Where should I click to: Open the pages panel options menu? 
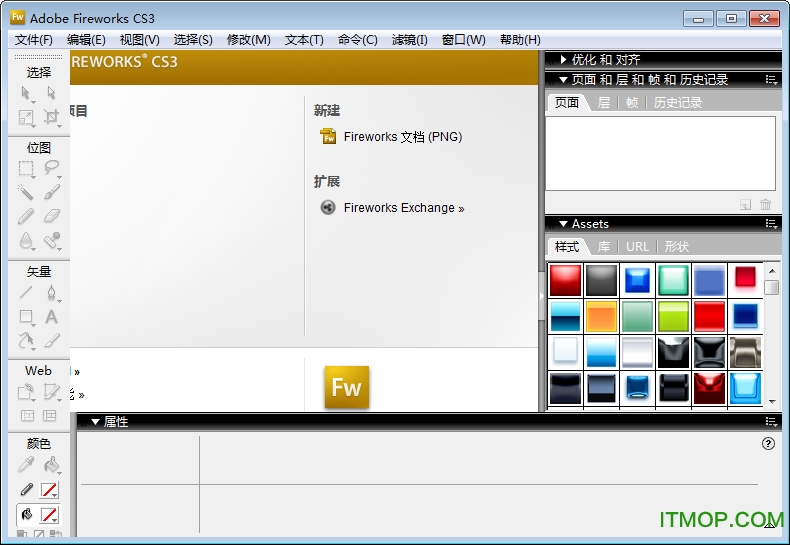click(x=771, y=80)
